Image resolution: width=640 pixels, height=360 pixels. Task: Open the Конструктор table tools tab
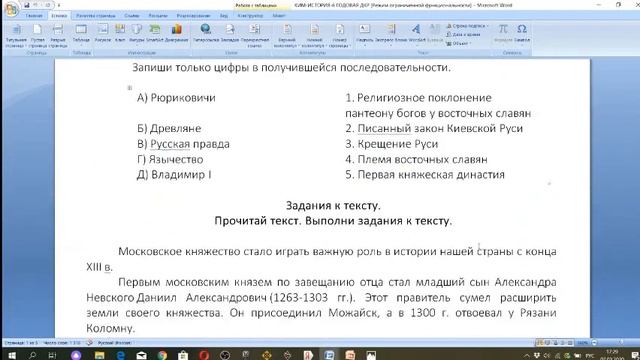[250, 16]
